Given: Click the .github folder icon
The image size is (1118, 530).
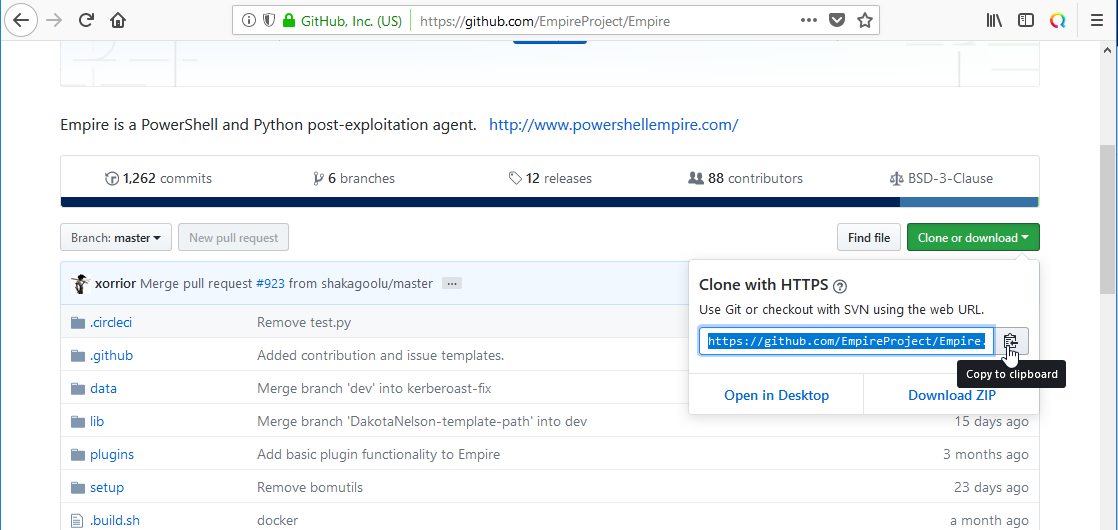Looking at the screenshot, I should pyautogui.click(x=78, y=356).
